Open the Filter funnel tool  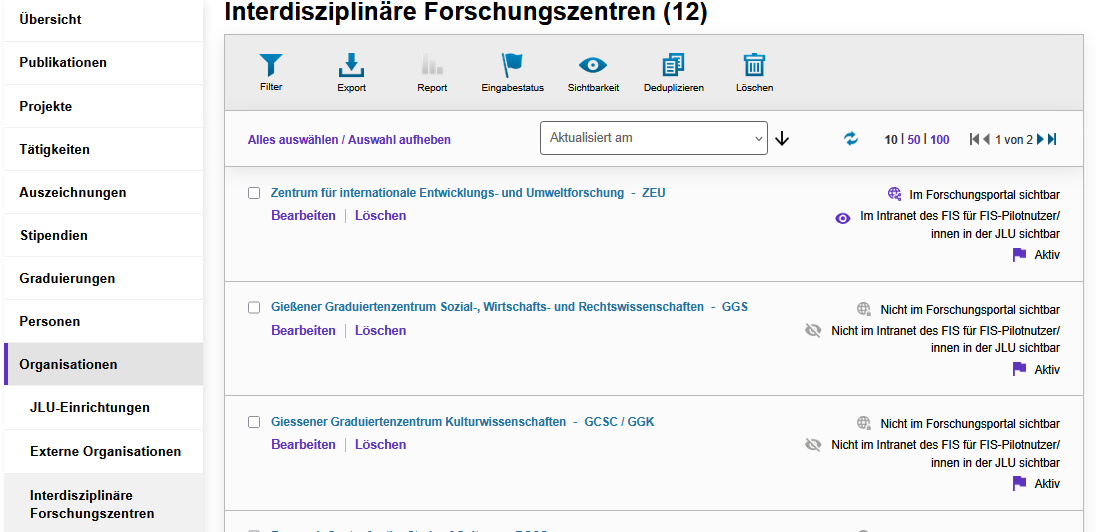tap(271, 65)
